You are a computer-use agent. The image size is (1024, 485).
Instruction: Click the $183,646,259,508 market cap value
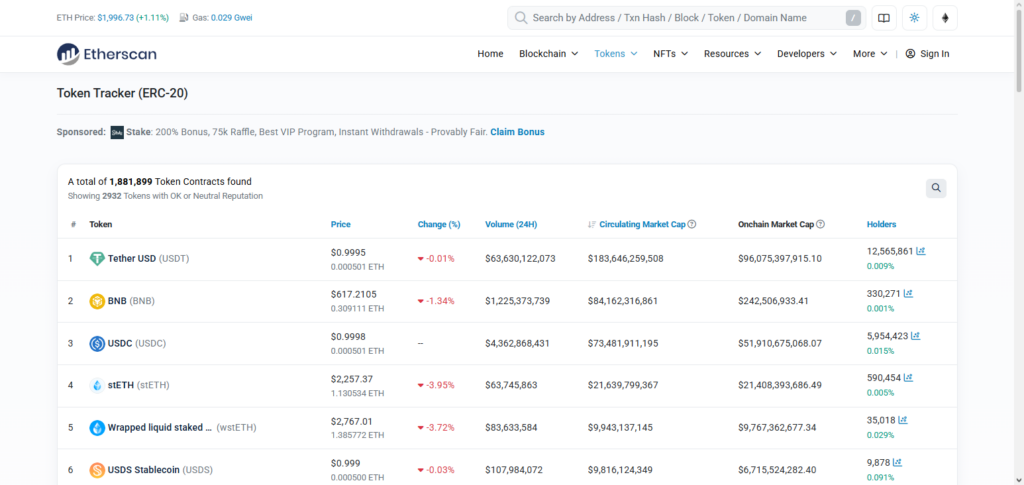pos(626,258)
